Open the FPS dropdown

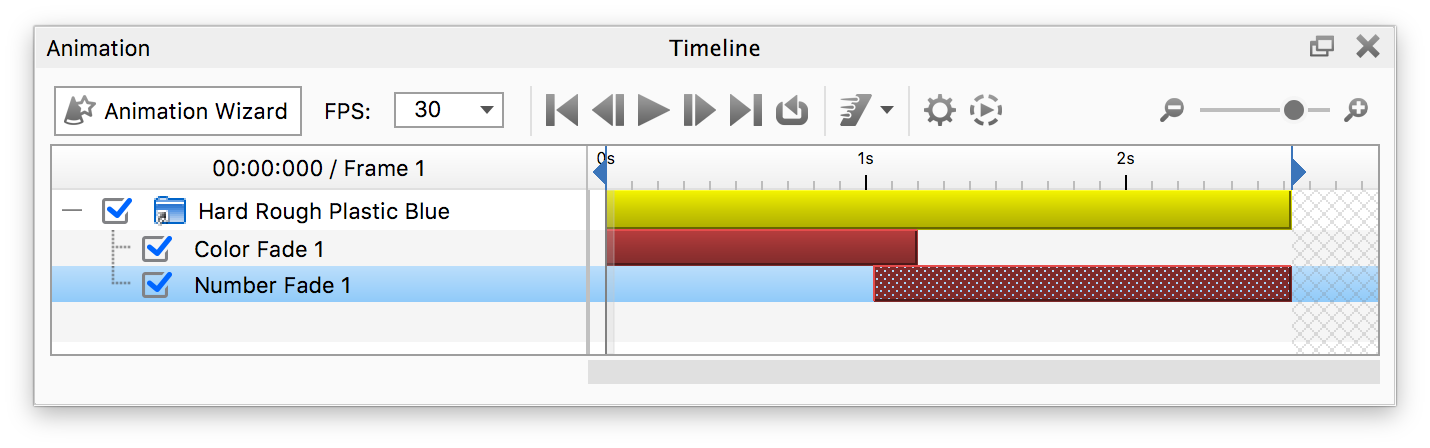(449, 110)
